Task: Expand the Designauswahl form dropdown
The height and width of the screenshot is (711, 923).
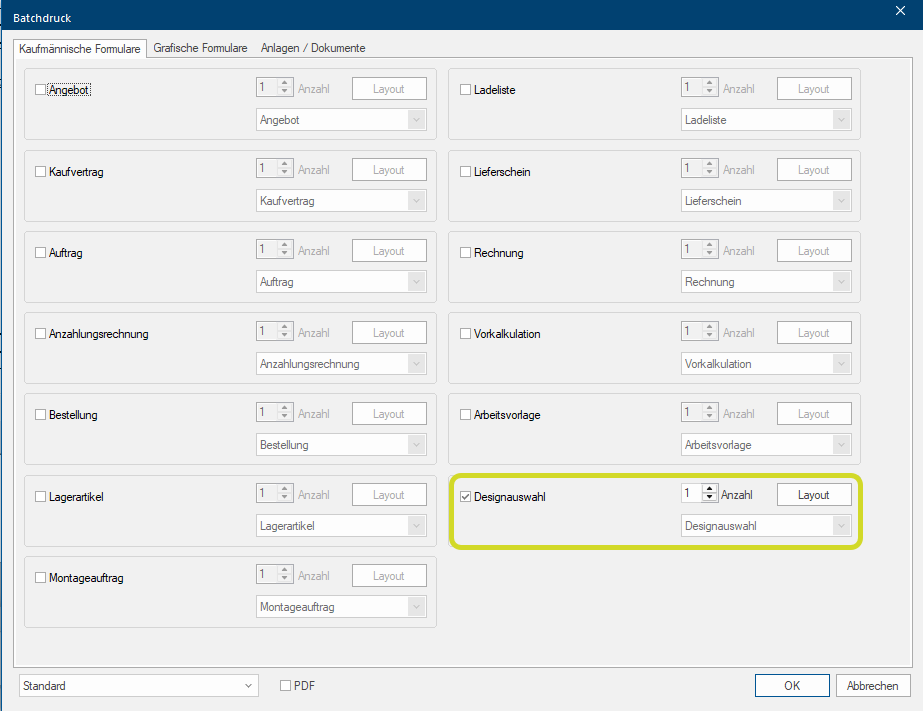Action: [x=766, y=526]
